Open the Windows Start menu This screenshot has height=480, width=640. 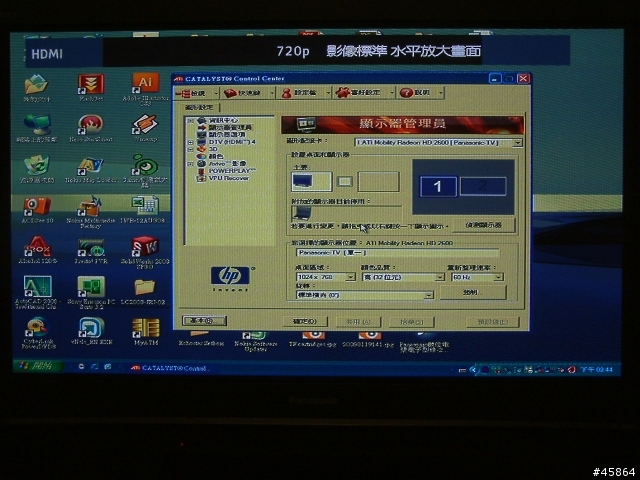click(x=37, y=366)
